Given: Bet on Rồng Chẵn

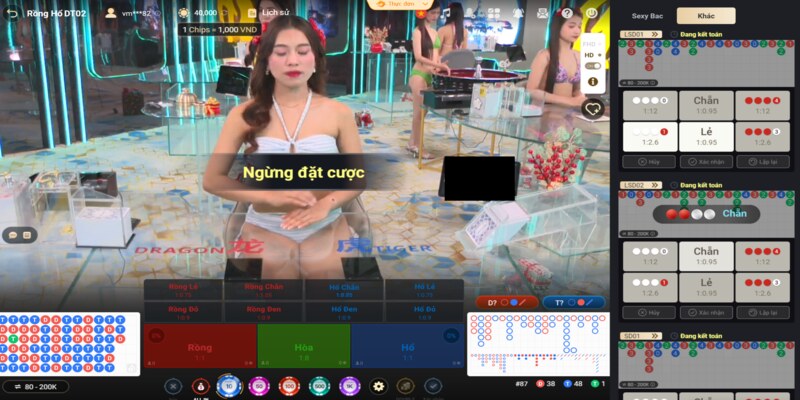Looking at the screenshot, I should (264, 290).
